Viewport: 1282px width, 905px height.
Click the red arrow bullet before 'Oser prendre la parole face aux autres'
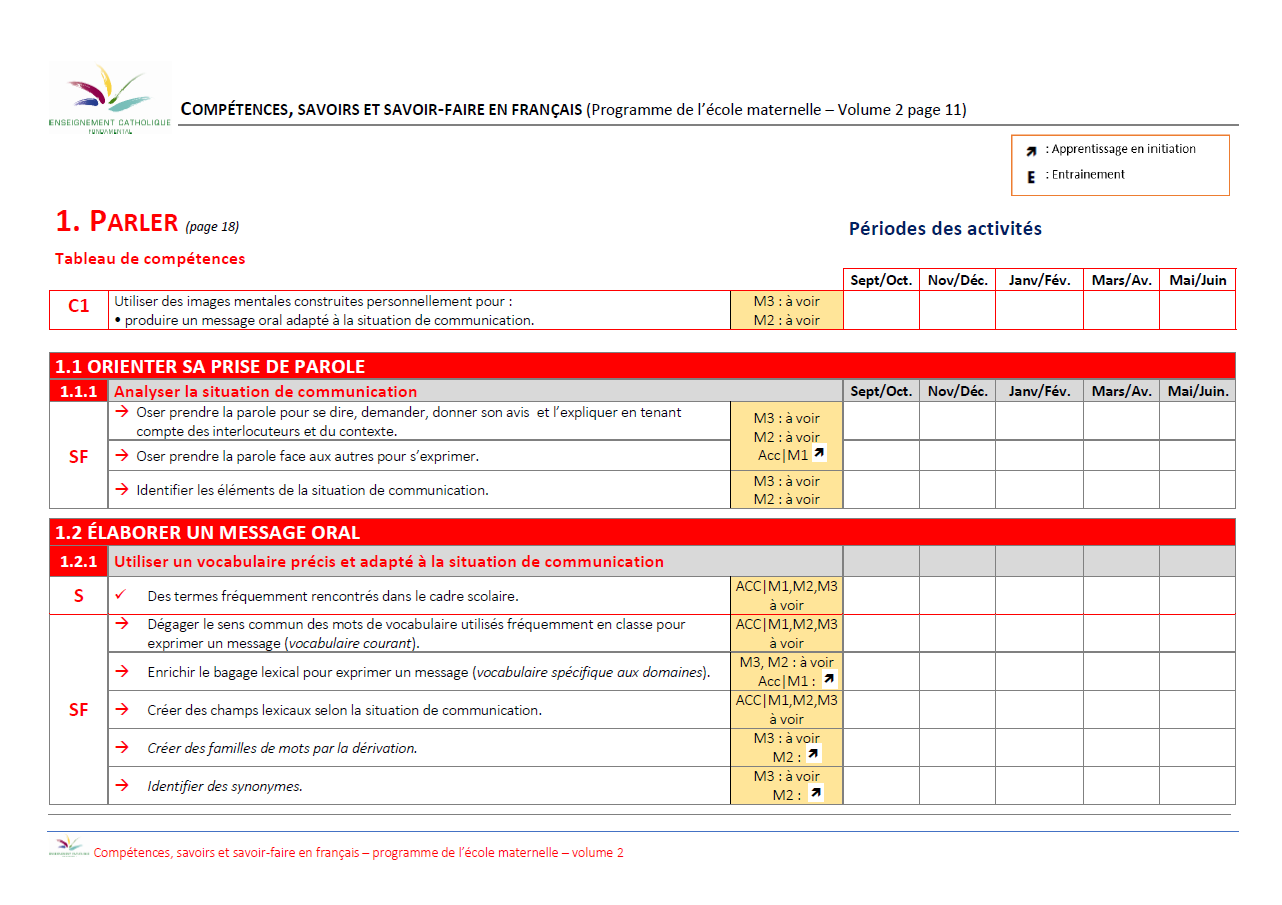tap(121, 455)
